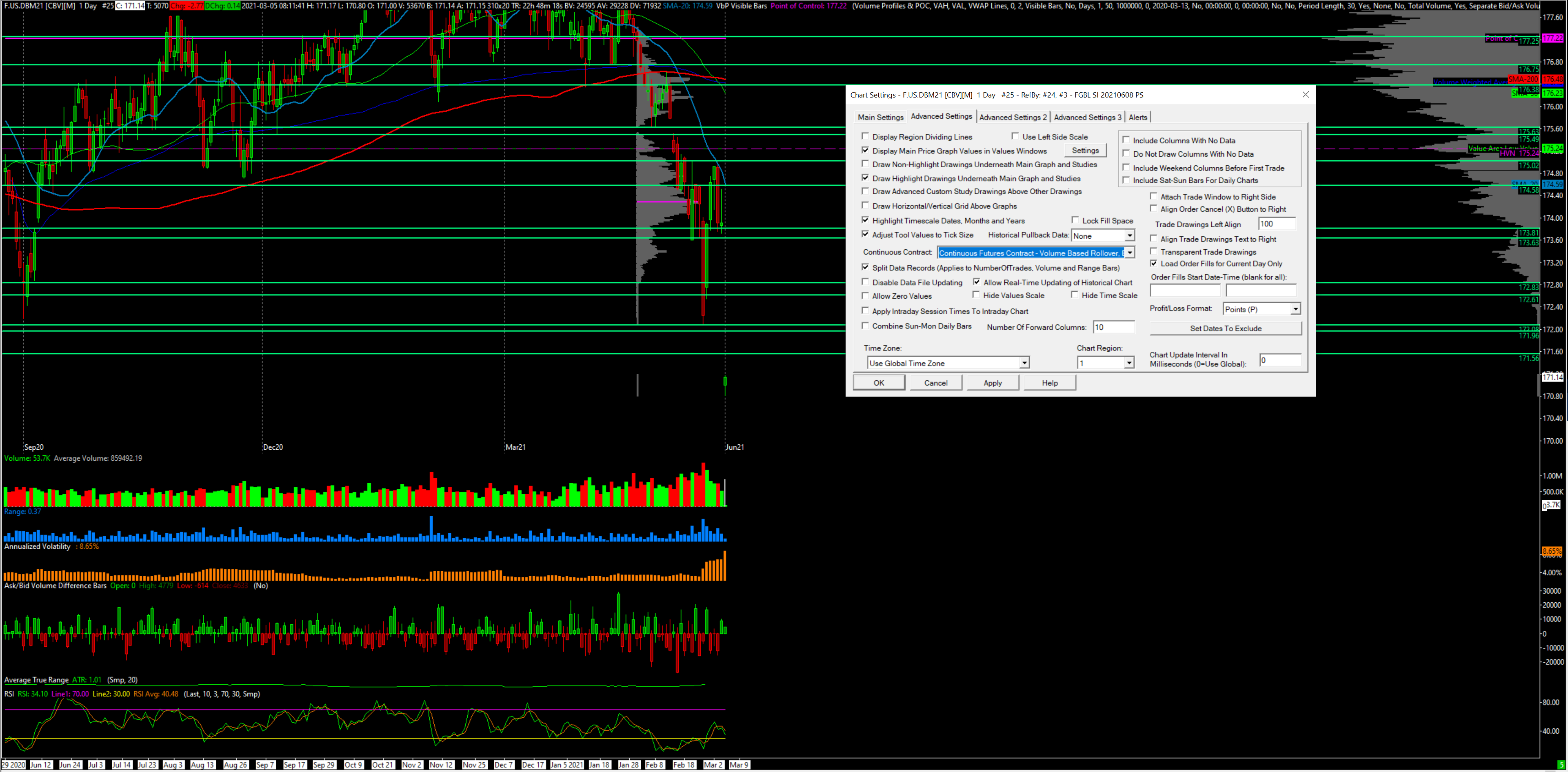1568x772 pixels.
Task: Open the Chart Region dropdown
Action: (1128, 363)
